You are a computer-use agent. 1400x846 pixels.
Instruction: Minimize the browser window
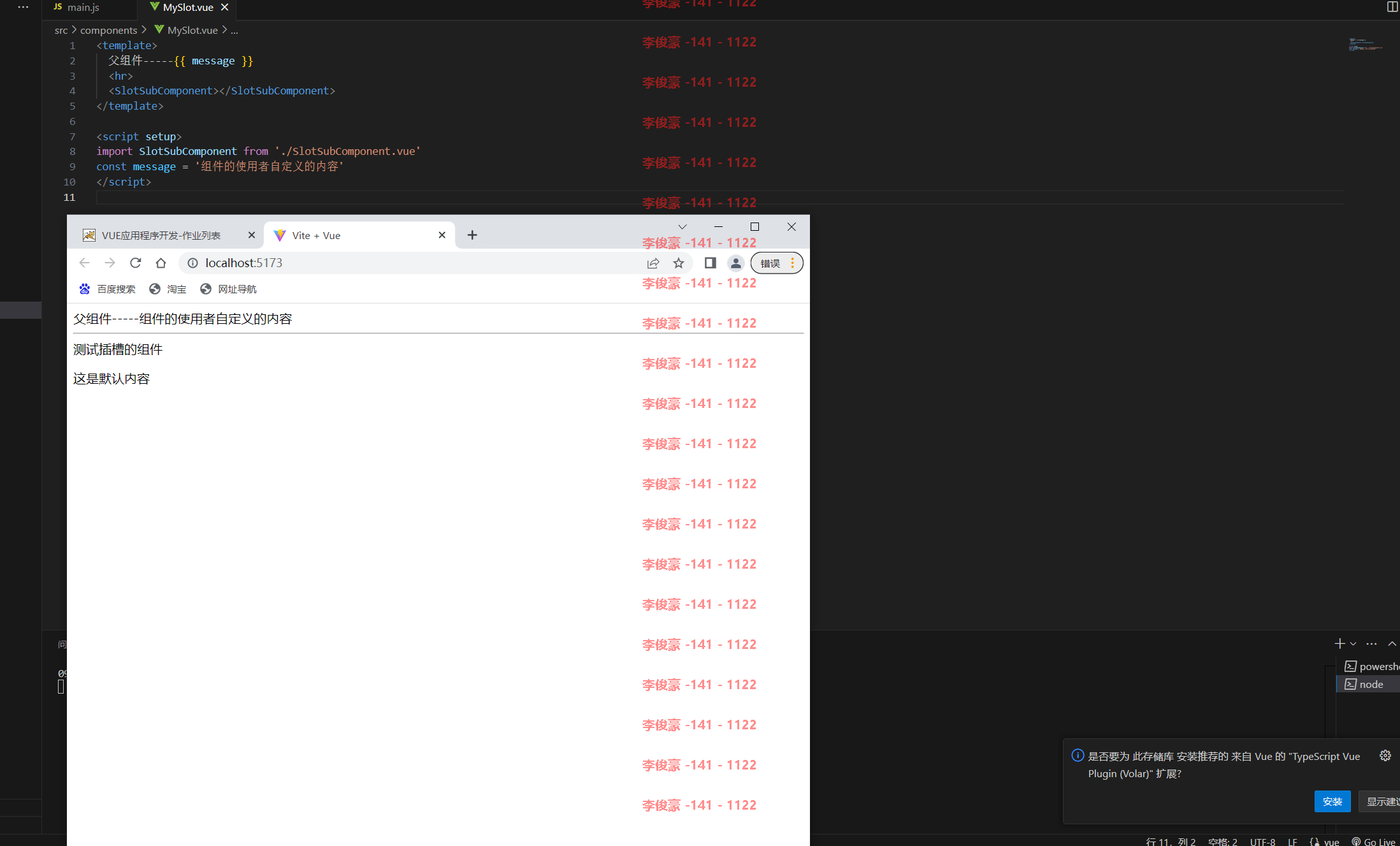pos(718,227)
